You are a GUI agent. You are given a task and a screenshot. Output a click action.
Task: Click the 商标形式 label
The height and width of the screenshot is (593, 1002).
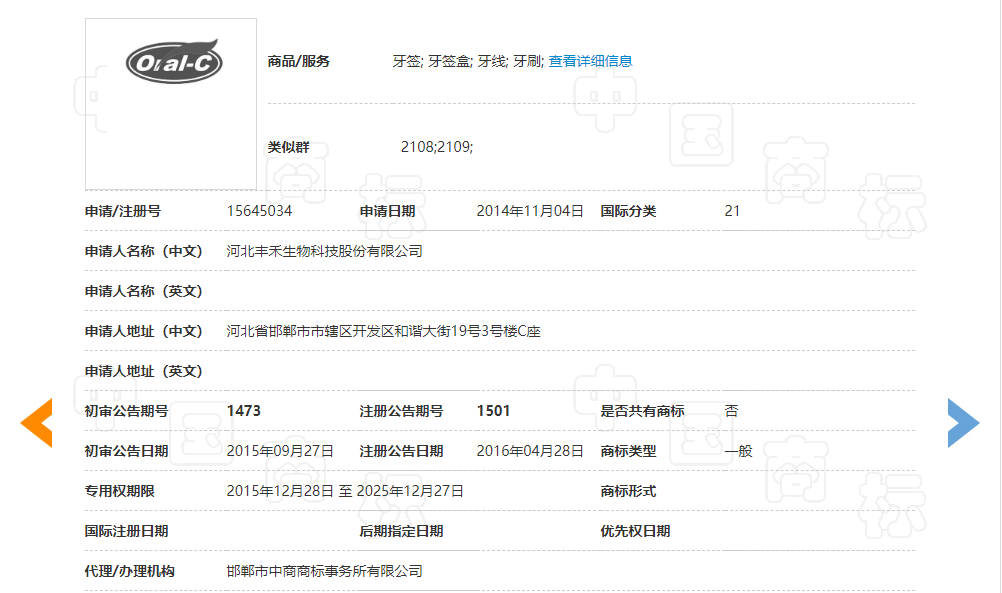point(628,491)
